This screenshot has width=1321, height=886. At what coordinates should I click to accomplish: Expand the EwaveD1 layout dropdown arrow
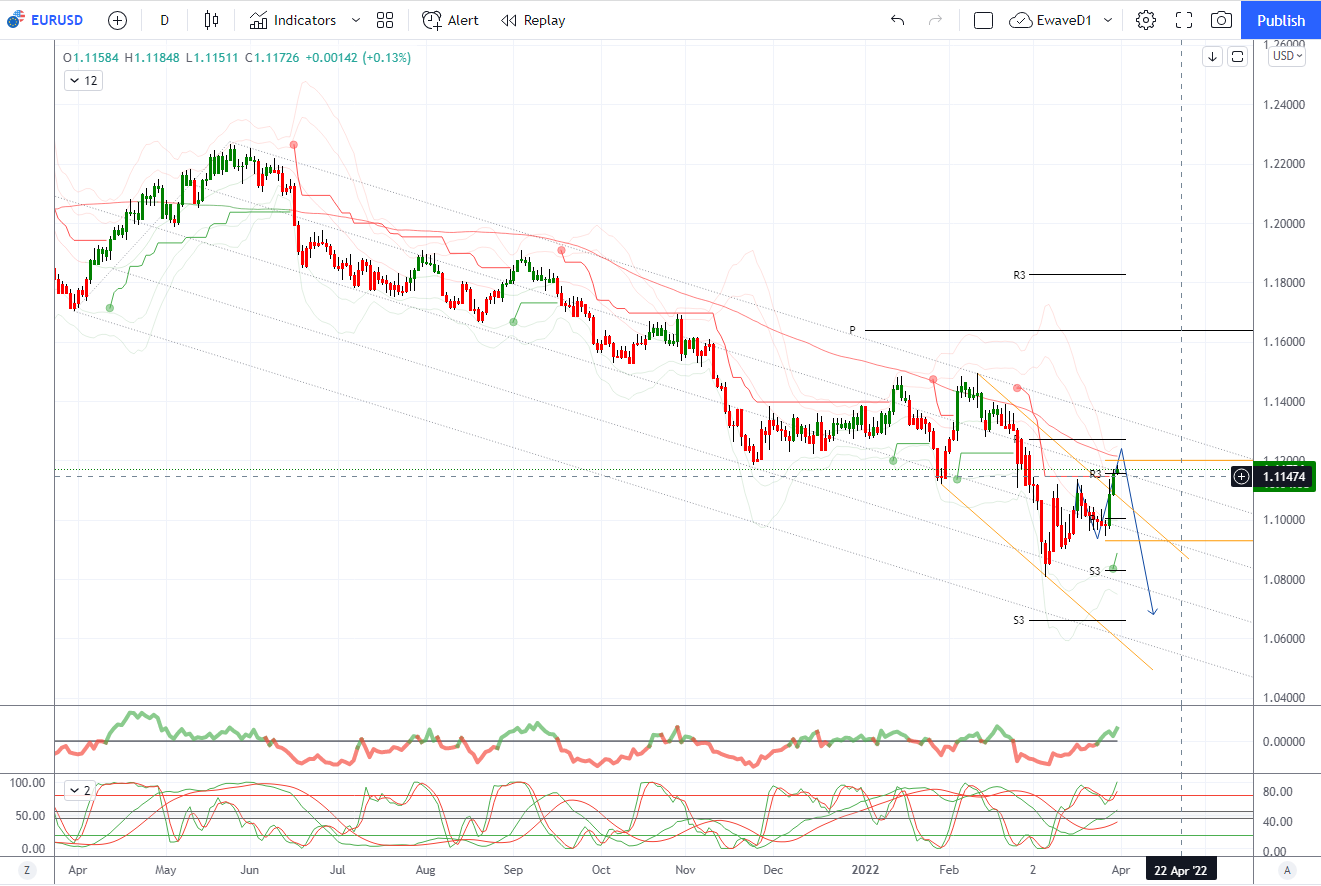click(x=1108, y=20)
